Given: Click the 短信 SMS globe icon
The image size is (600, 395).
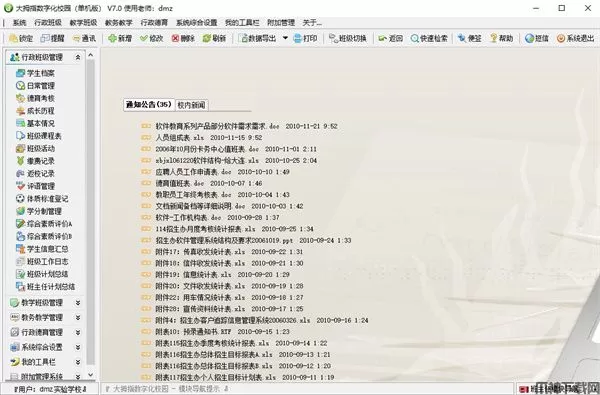Looking at the screenshot, I should [529, 38].
